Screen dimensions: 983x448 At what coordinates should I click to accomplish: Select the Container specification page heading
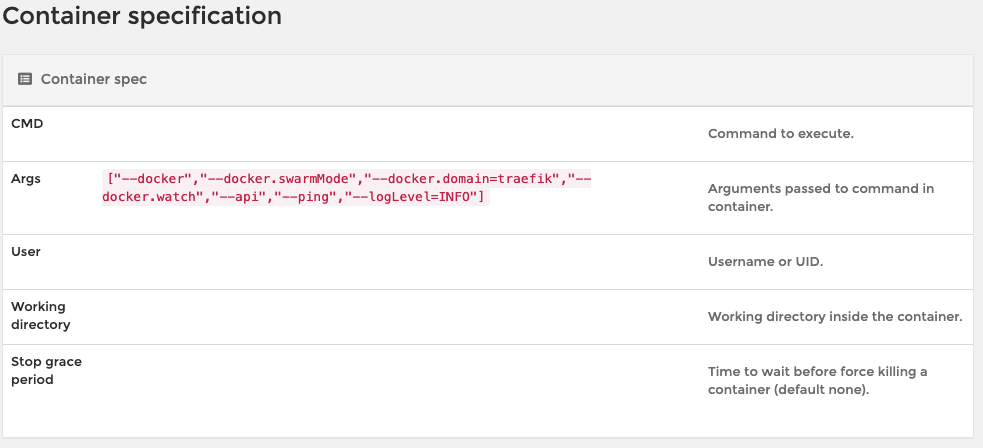click(x=142, y=17)
